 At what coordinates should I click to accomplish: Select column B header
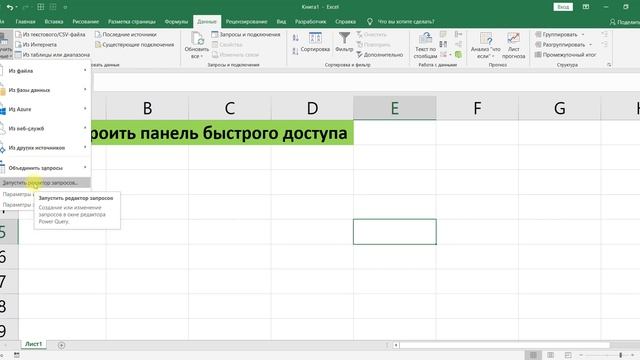pos(147,108)
